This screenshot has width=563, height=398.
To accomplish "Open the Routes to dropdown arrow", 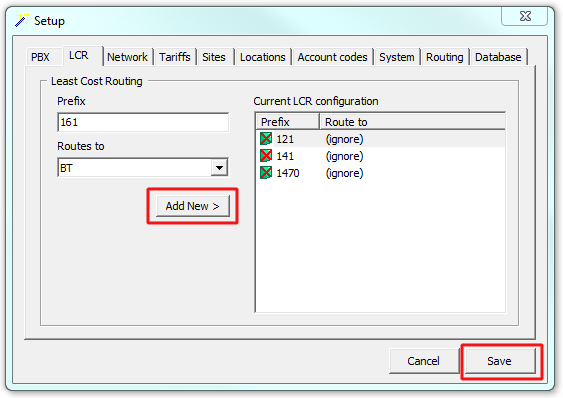I will click(x=219, y=167).
